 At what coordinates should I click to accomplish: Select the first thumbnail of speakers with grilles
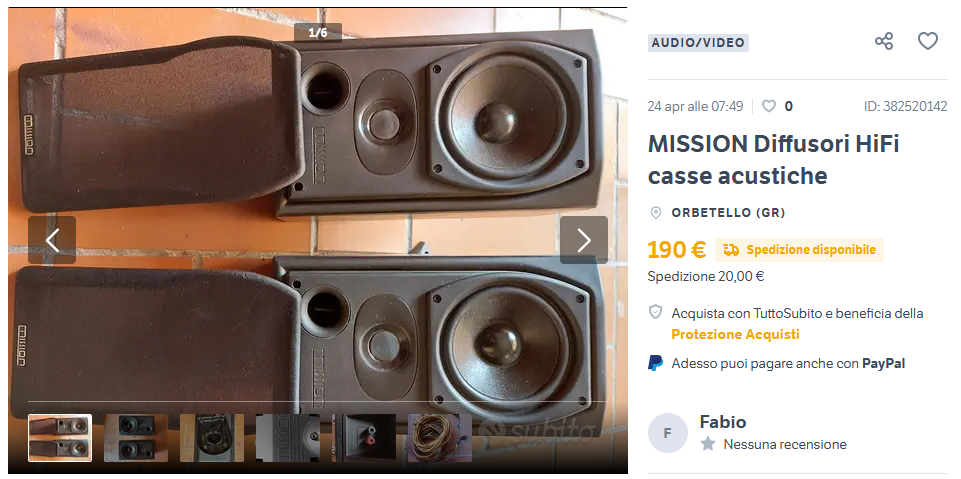pyautogui.click(x=60, y=438)
